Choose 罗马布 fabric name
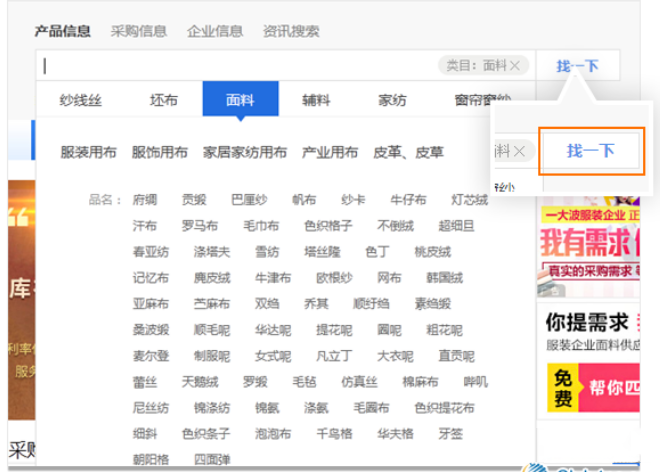This screenshot has height=472, width=660. coord(200,226)
